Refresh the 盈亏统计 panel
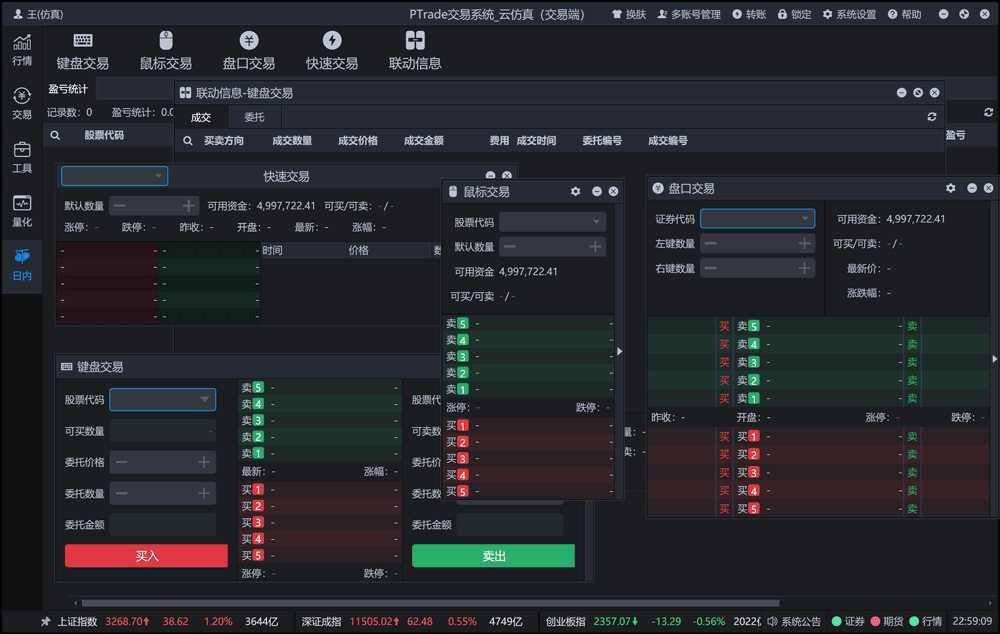The image size is (1000, 634). [x=989, y=112]
